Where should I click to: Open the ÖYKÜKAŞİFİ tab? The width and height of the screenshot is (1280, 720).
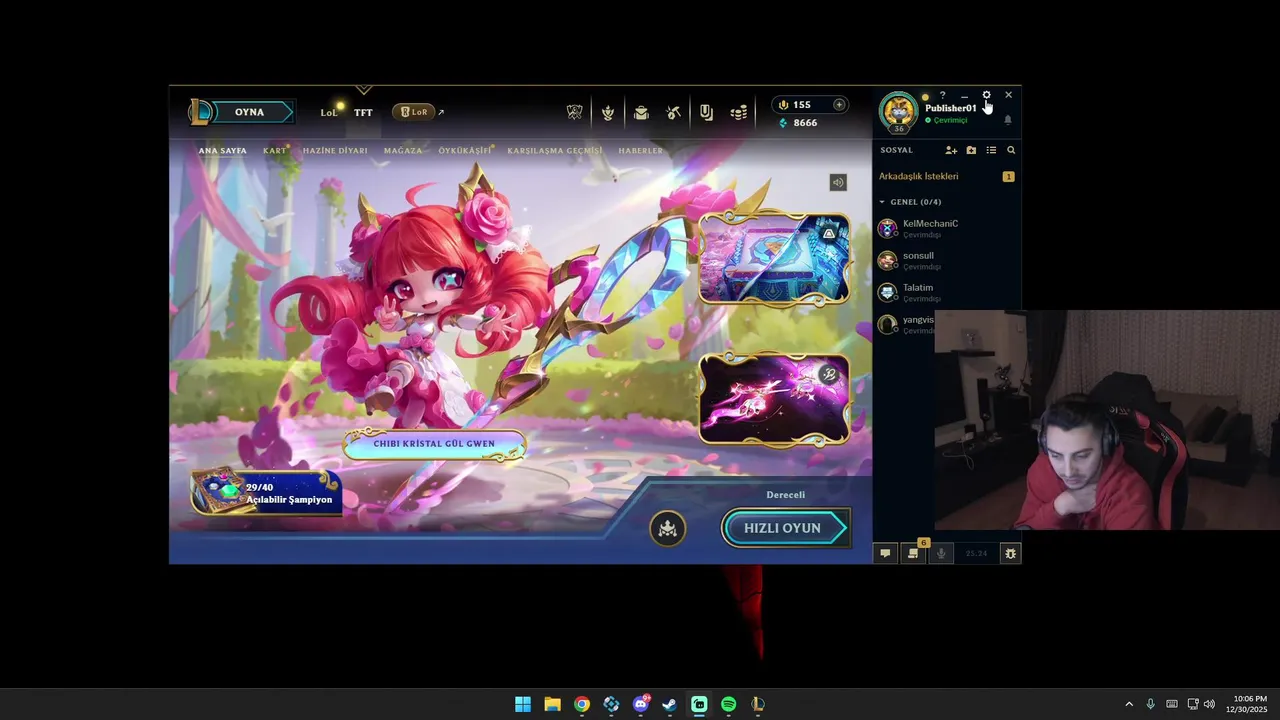465,151
